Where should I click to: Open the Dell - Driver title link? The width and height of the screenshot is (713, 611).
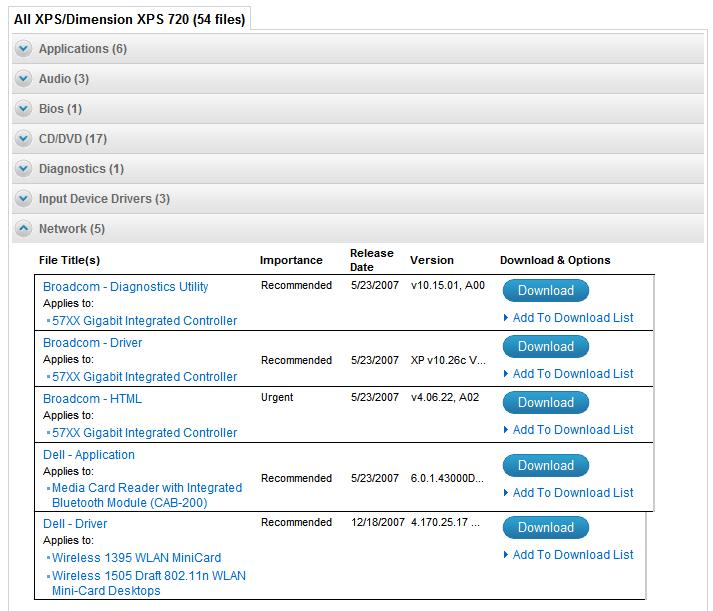[75, 524]
